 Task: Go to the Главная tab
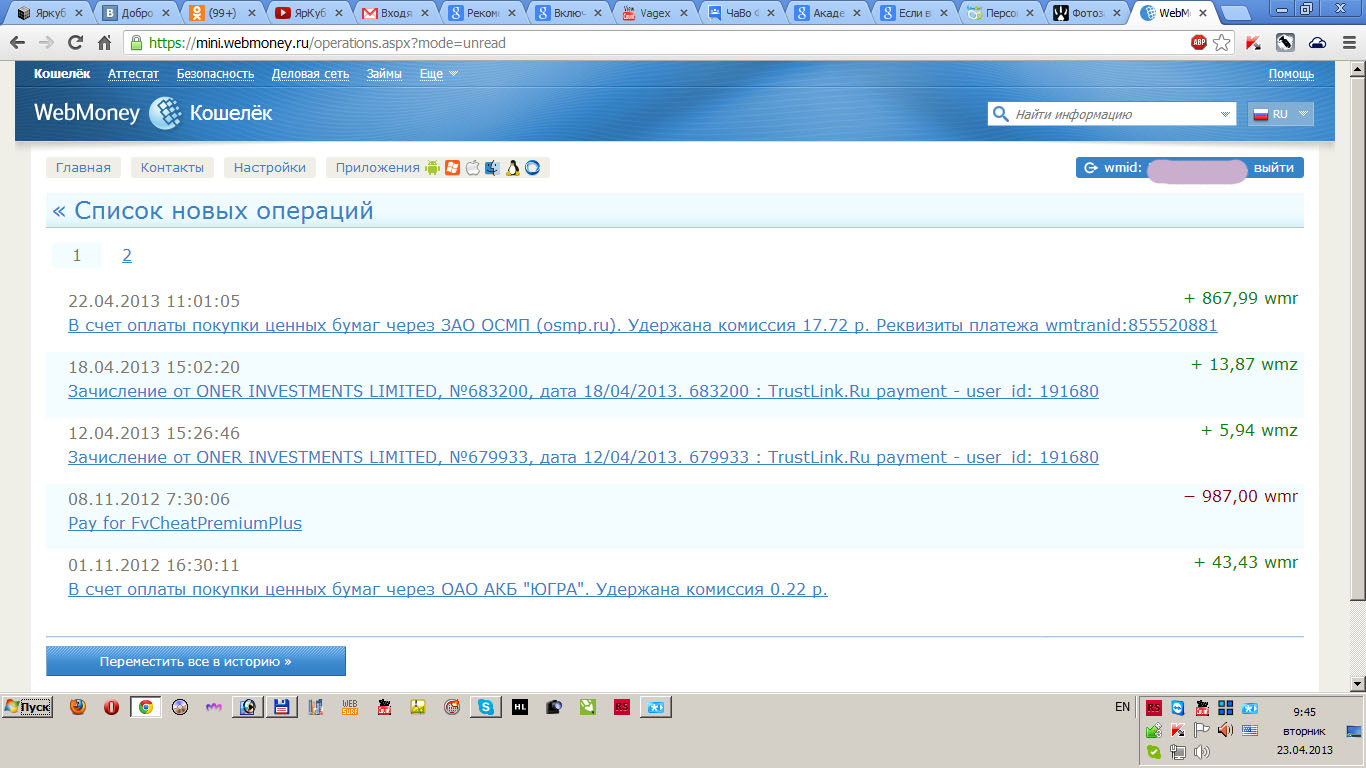[83, 168]
